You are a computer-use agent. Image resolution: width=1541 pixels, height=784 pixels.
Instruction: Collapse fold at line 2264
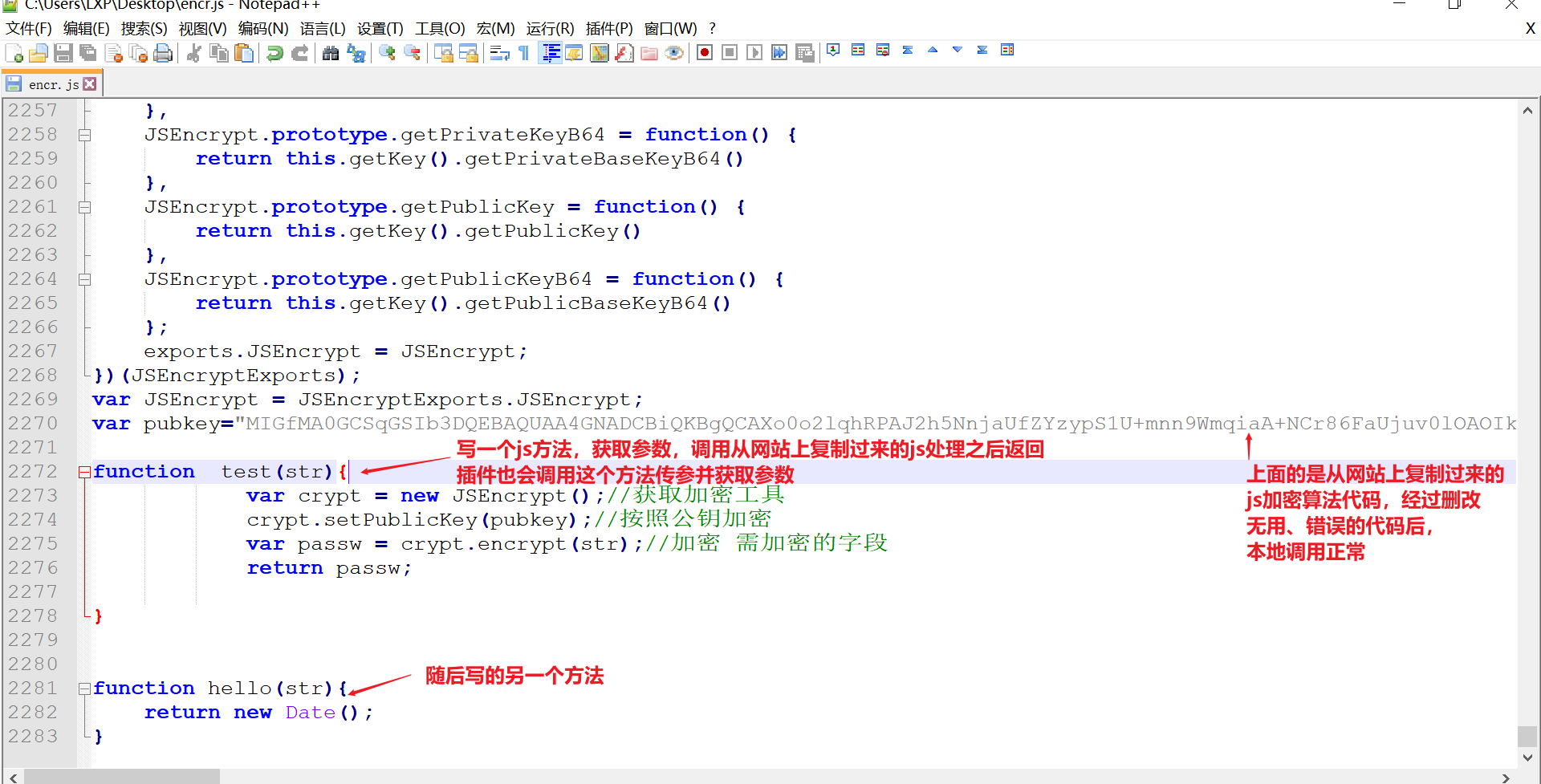click(x=84, y=279)
